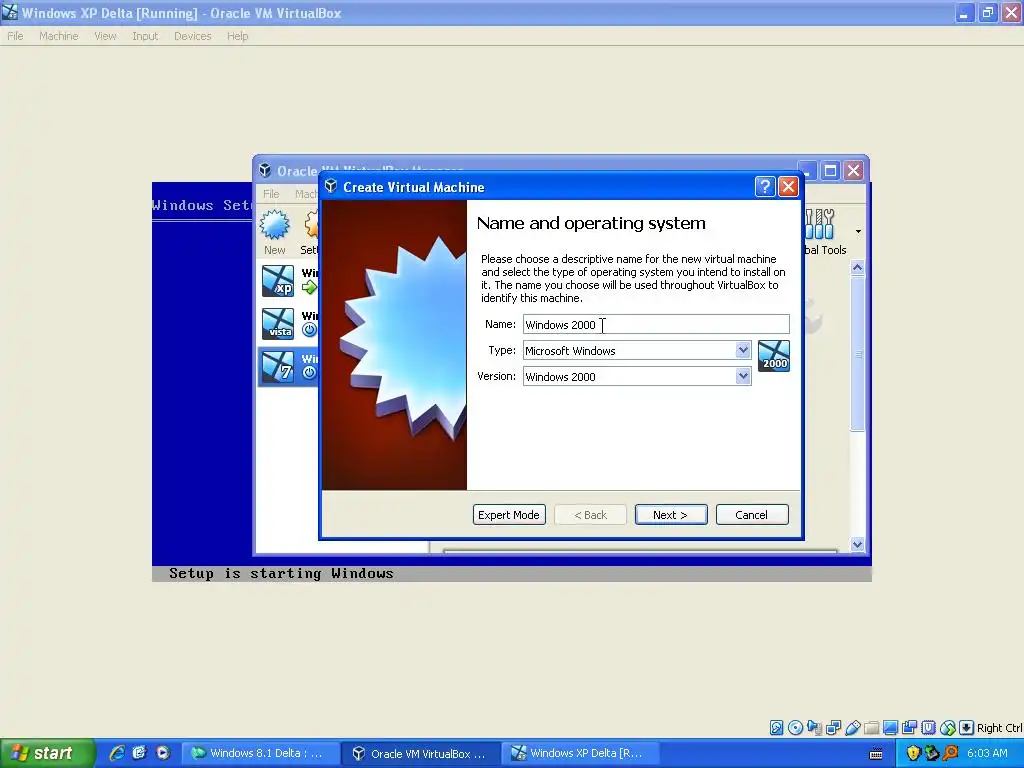This screenshot has width=1024, height=768.
Task: Click the keyboard capture arrow icon
Action: (x=967, y=728)
